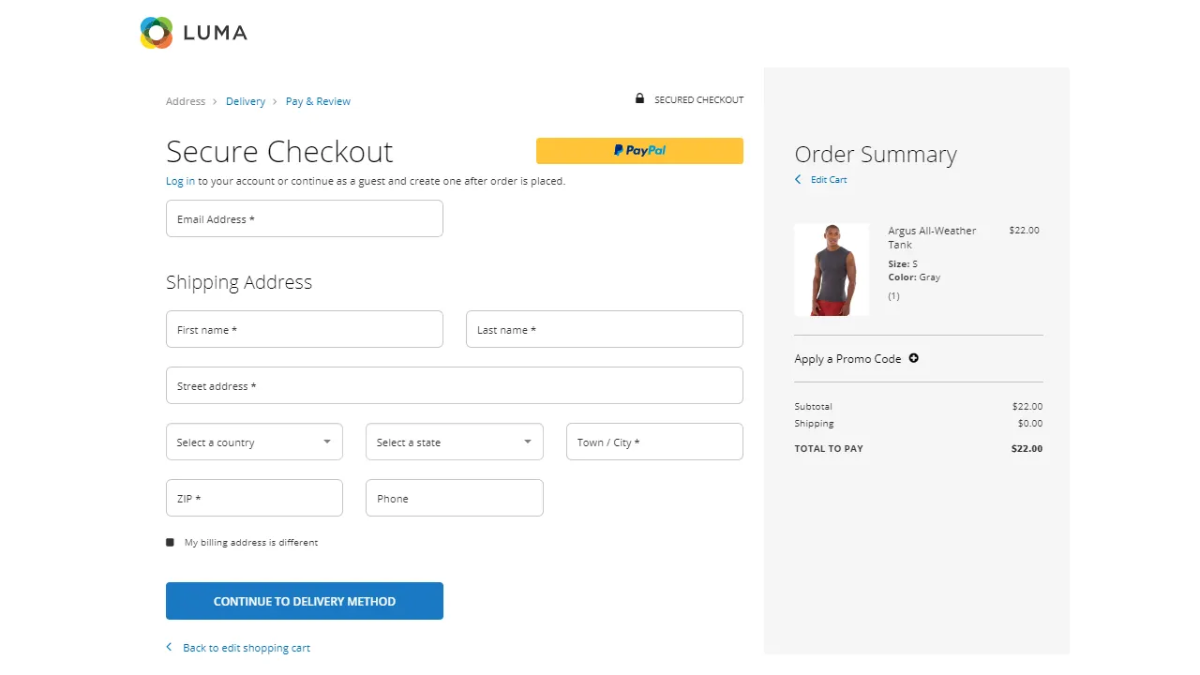Screen dimensions: 1200x675
Task: Click the secured checkout padlock icon
Action: tap(640, 99)
